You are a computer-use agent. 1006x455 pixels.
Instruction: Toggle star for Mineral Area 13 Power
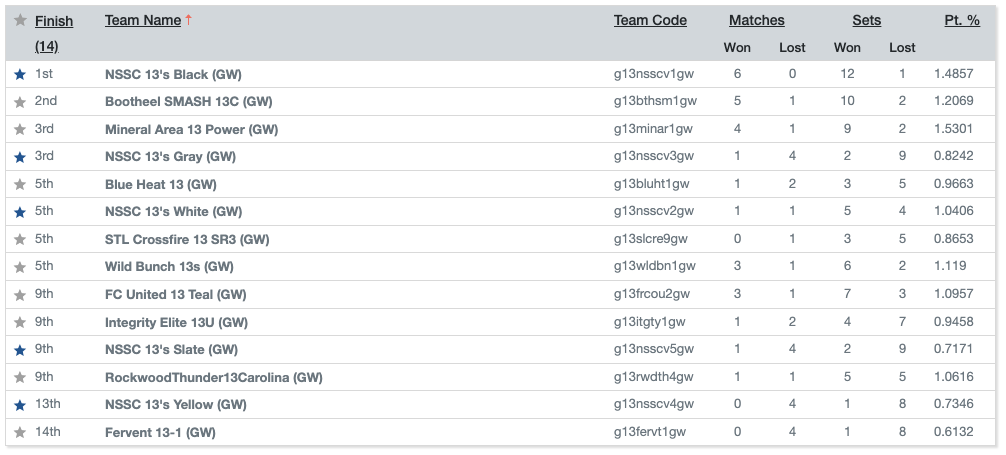pyautogui.click(x=20, y=130)
